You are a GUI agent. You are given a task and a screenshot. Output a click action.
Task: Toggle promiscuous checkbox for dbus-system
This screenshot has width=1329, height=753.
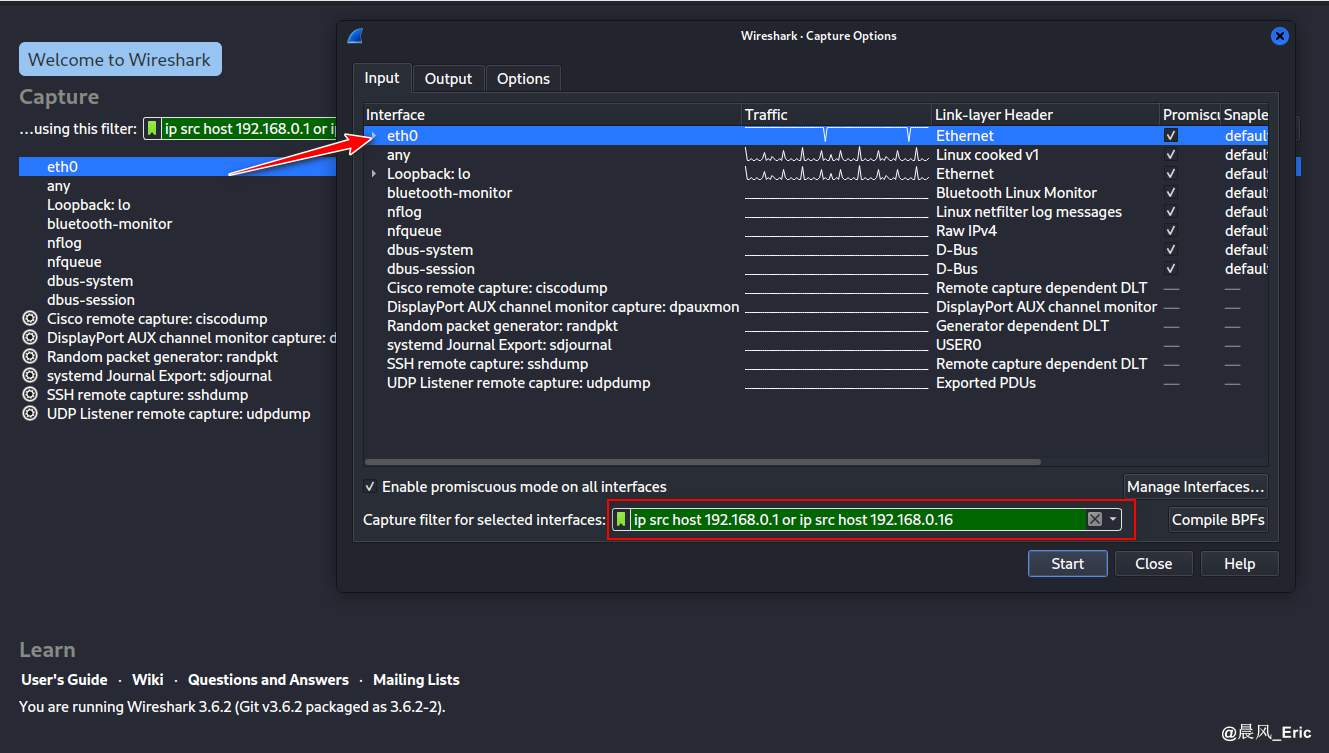[x=1171, y=250]
